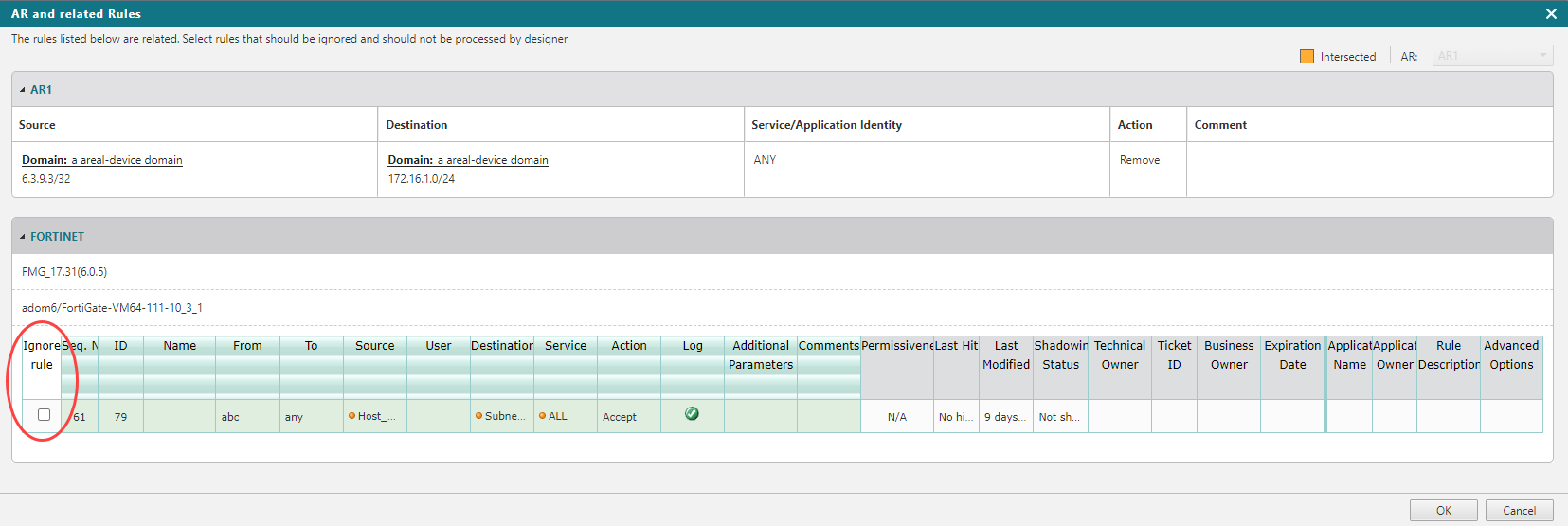Screen dimensions: 1568x526
Task: Click the green Log enabled checkmark icon
Action: (692, 414)
